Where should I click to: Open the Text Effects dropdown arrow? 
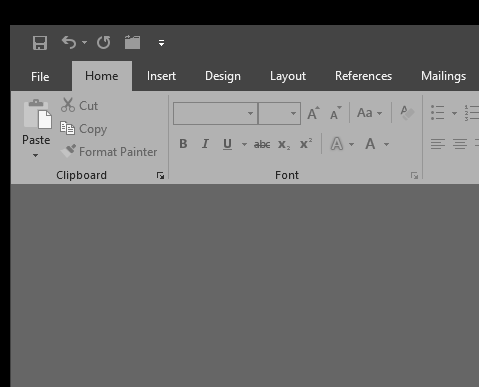coord(351,144)
